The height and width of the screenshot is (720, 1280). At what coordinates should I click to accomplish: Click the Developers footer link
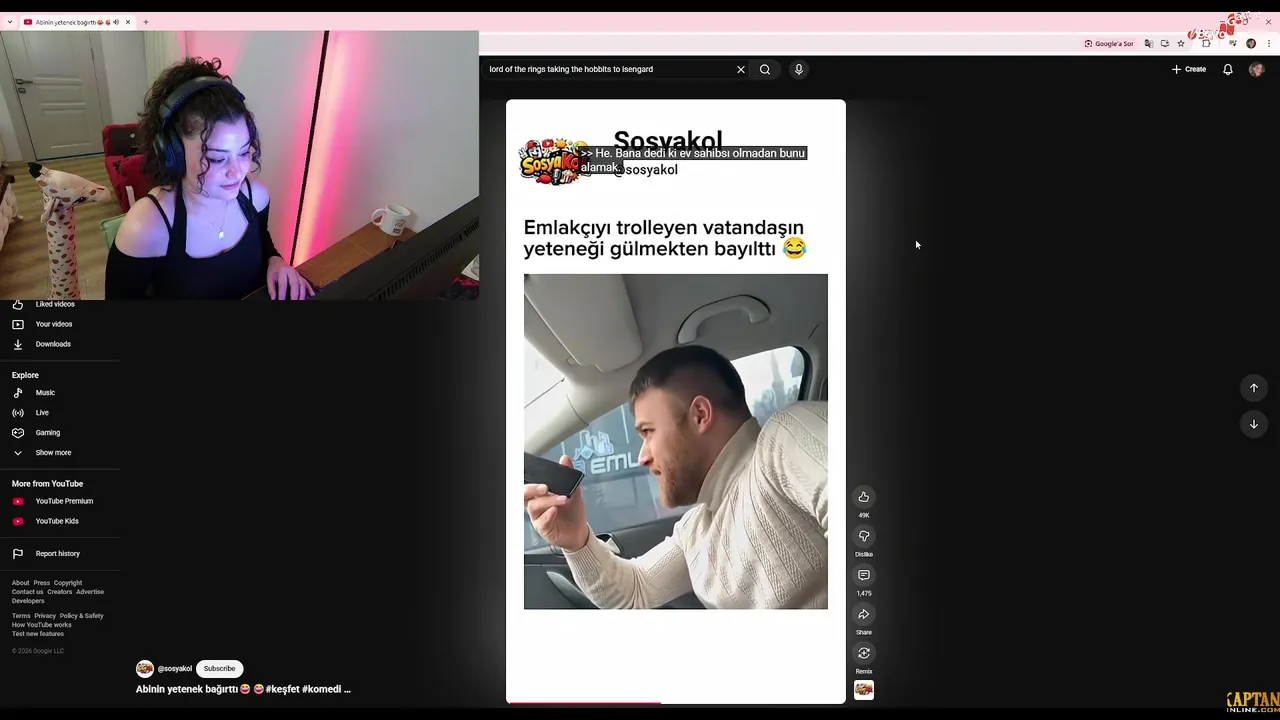click(x=28, y=601)
